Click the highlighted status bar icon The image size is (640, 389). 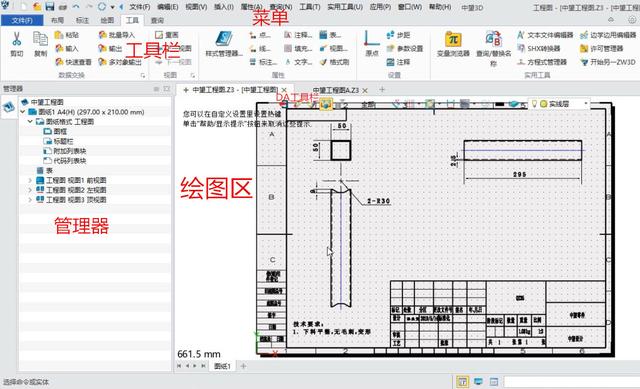point(462,382)
